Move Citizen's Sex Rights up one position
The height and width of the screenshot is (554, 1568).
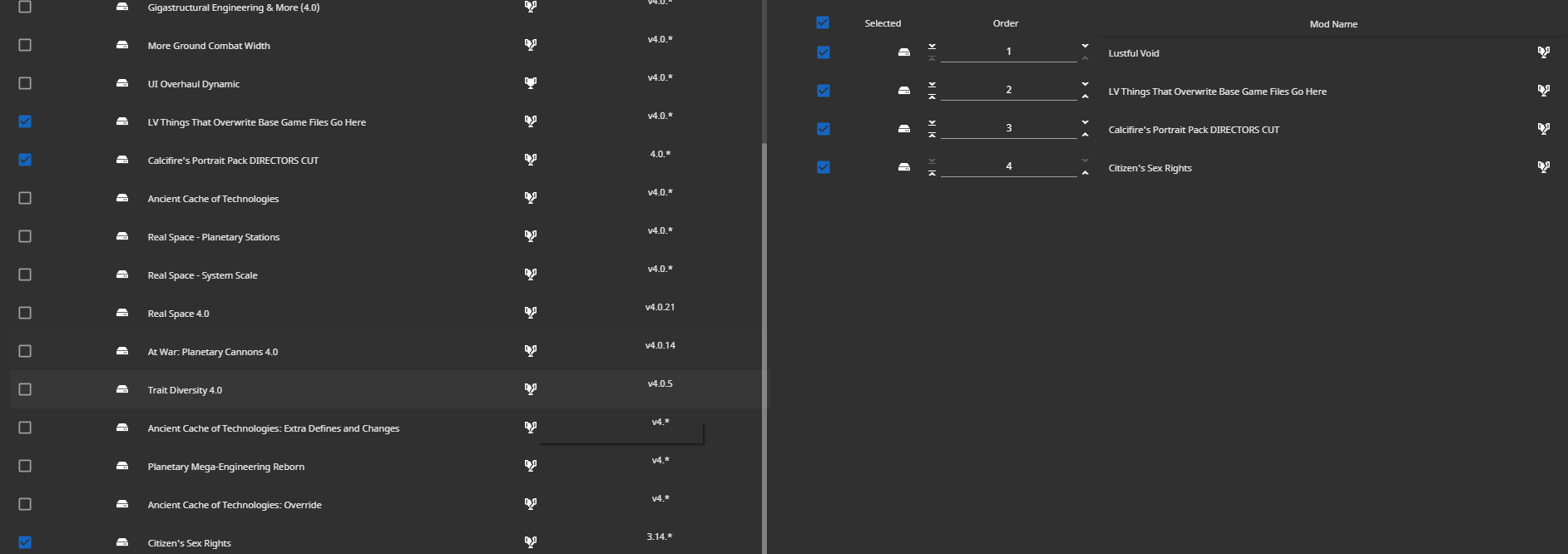pyautogui.click(x=1085, y=173)
